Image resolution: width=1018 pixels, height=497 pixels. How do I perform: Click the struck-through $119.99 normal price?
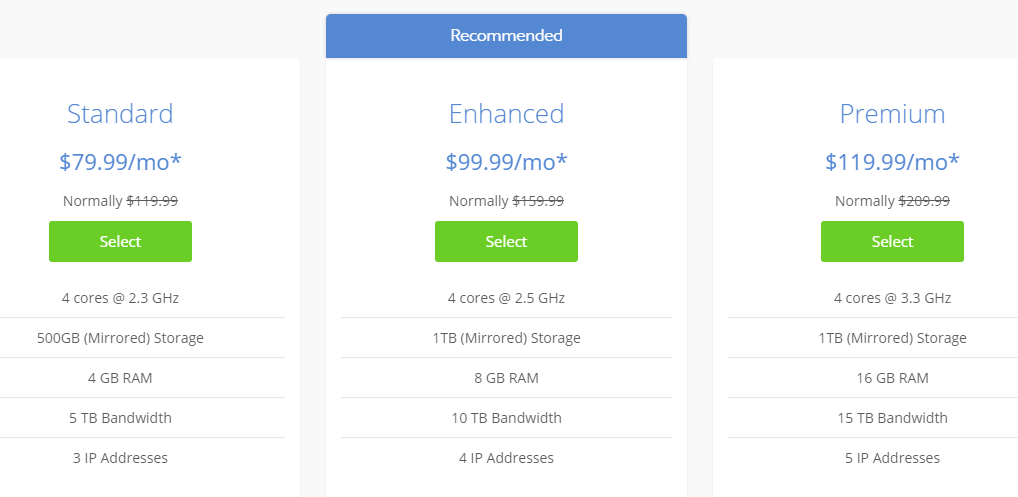pyautogui.click(x=152, y=201)
